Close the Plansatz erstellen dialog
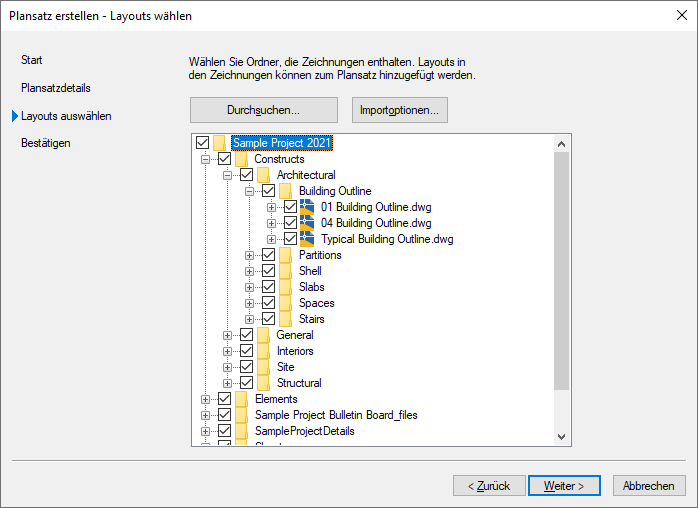Screen dimensions: 698x508 [x=682, y=16]
